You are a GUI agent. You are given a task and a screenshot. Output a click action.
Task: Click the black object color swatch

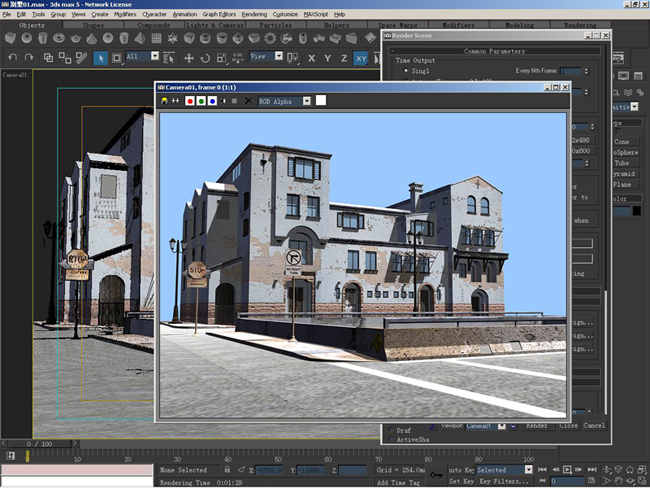(637, 211)
